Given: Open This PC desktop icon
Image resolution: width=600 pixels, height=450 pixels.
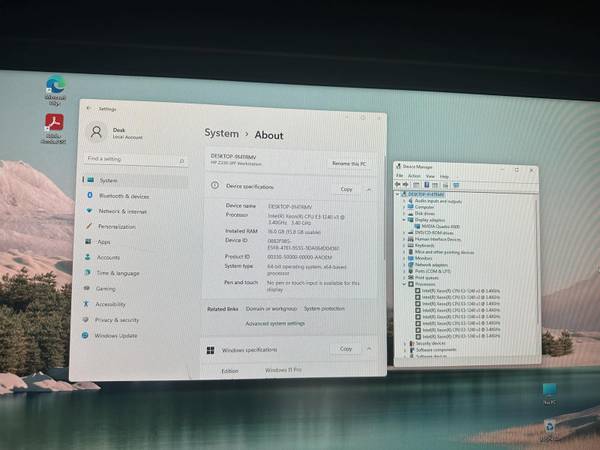Looking at the screenshot, I should 550,391.
